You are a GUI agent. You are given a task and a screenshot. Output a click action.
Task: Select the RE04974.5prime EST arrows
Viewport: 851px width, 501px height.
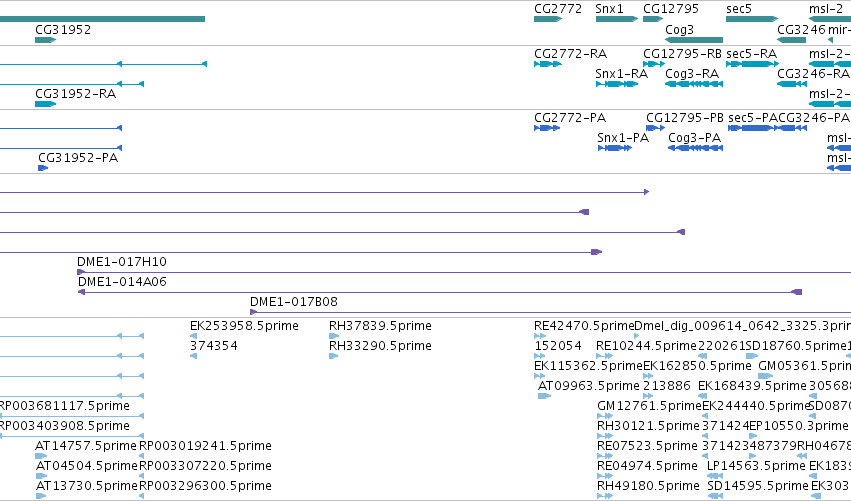pyautogui.click(x=605, y=476)
